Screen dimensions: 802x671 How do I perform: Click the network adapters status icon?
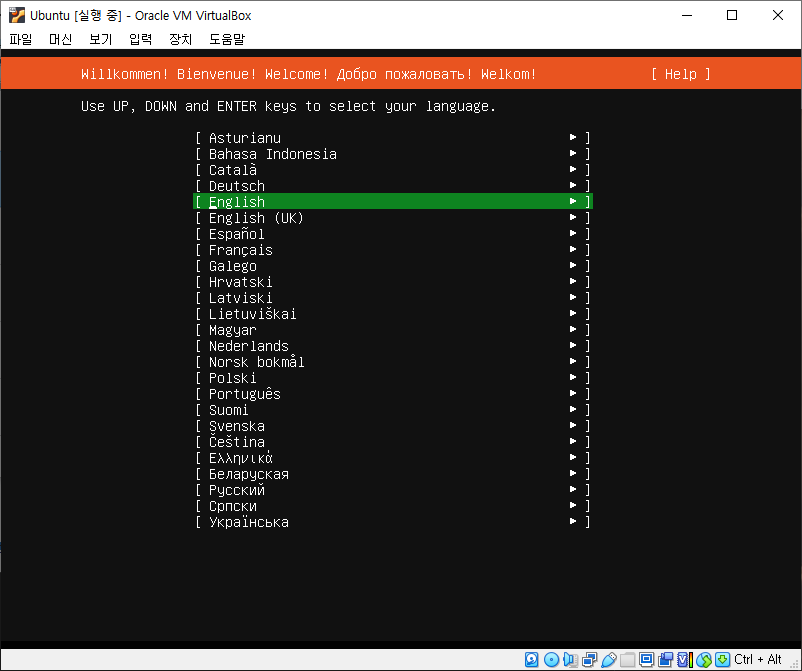pyautogui.click(x=589, y=660)
